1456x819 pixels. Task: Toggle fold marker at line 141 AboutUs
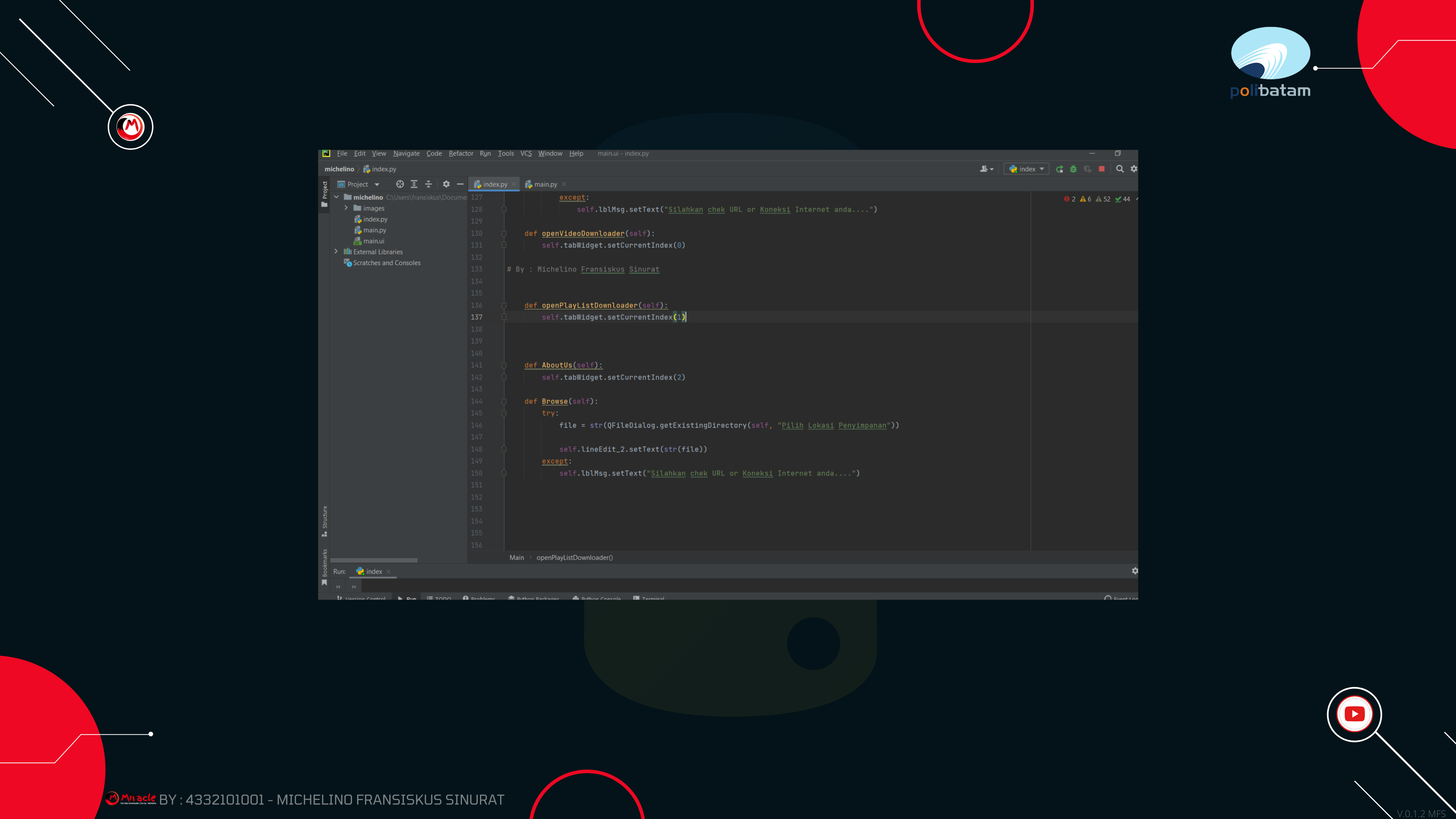tap(504, 365)
